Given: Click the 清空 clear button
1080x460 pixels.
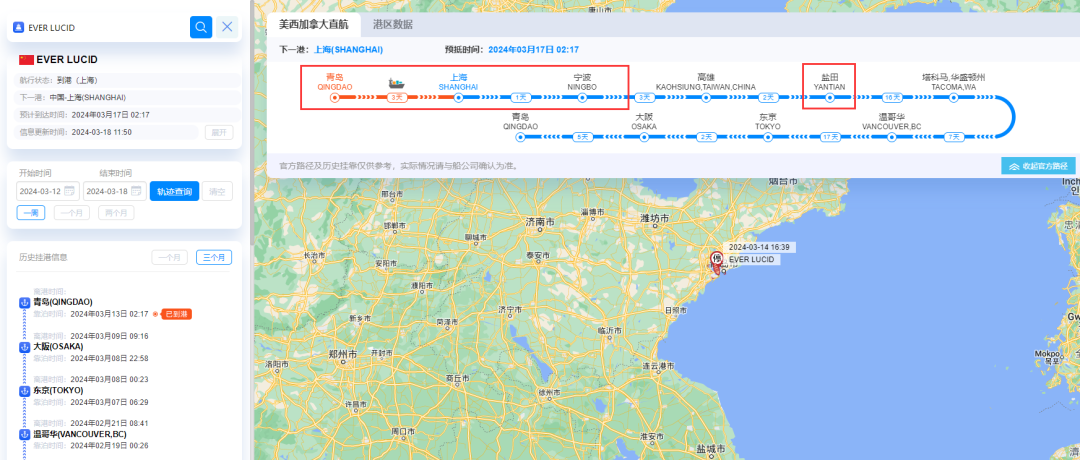Looking at the screenshot, I should 217,191.
